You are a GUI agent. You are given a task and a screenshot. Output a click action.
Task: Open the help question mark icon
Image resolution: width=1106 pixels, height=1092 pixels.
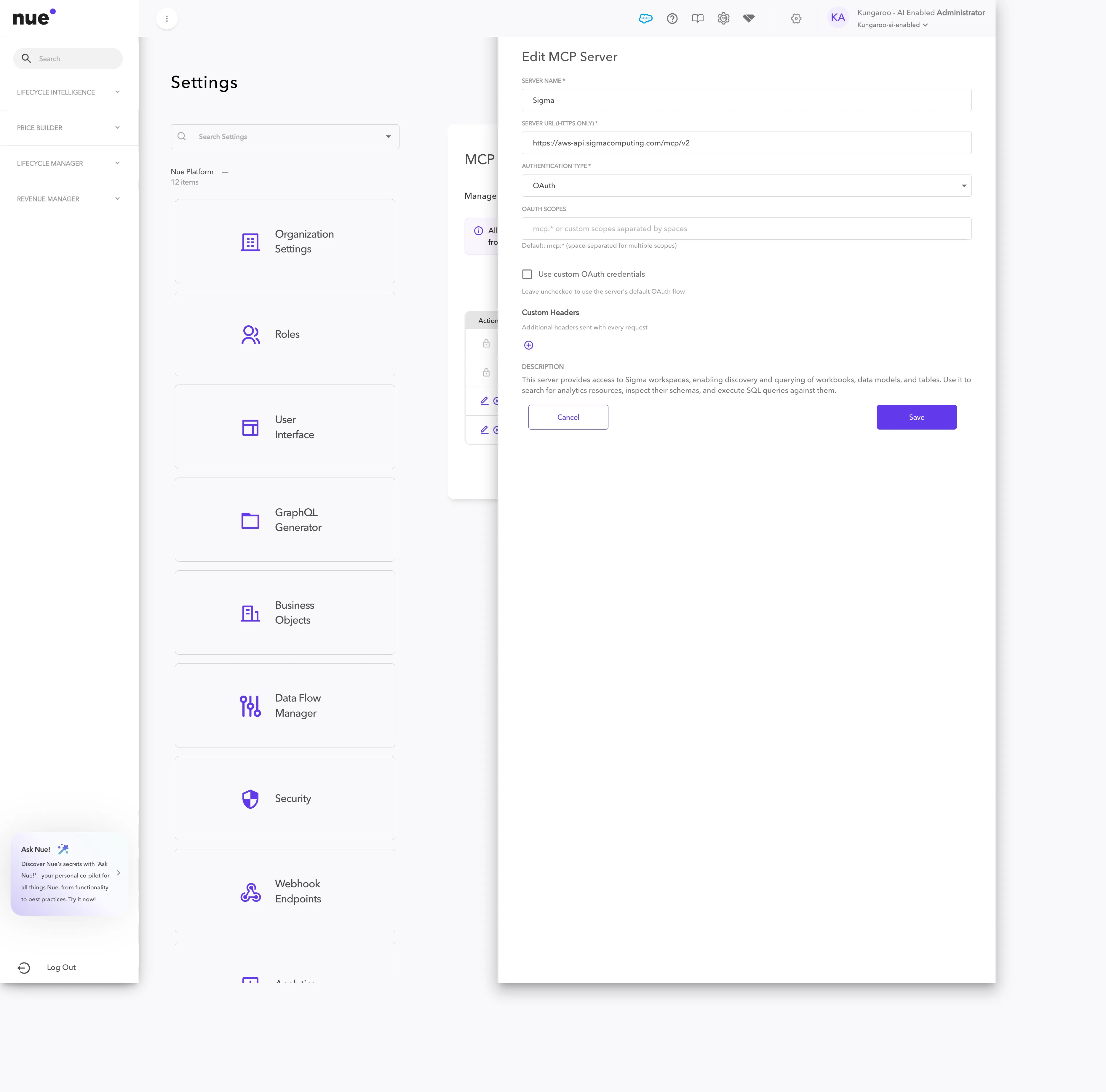672,18
